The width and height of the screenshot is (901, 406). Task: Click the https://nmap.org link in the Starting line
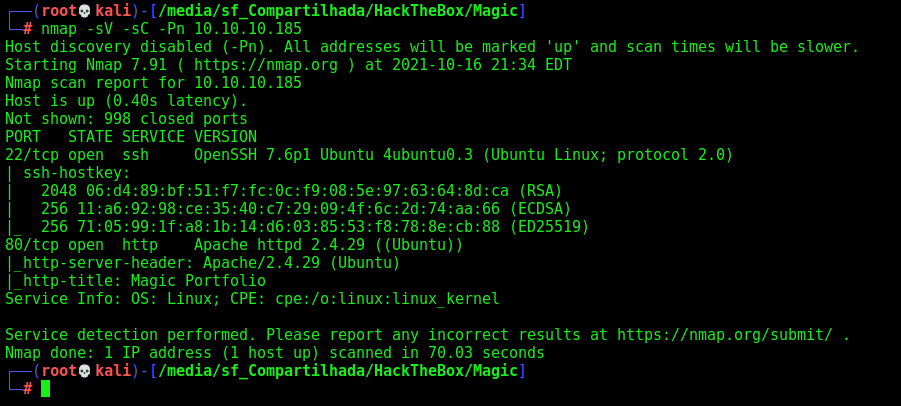pos(265,65)
